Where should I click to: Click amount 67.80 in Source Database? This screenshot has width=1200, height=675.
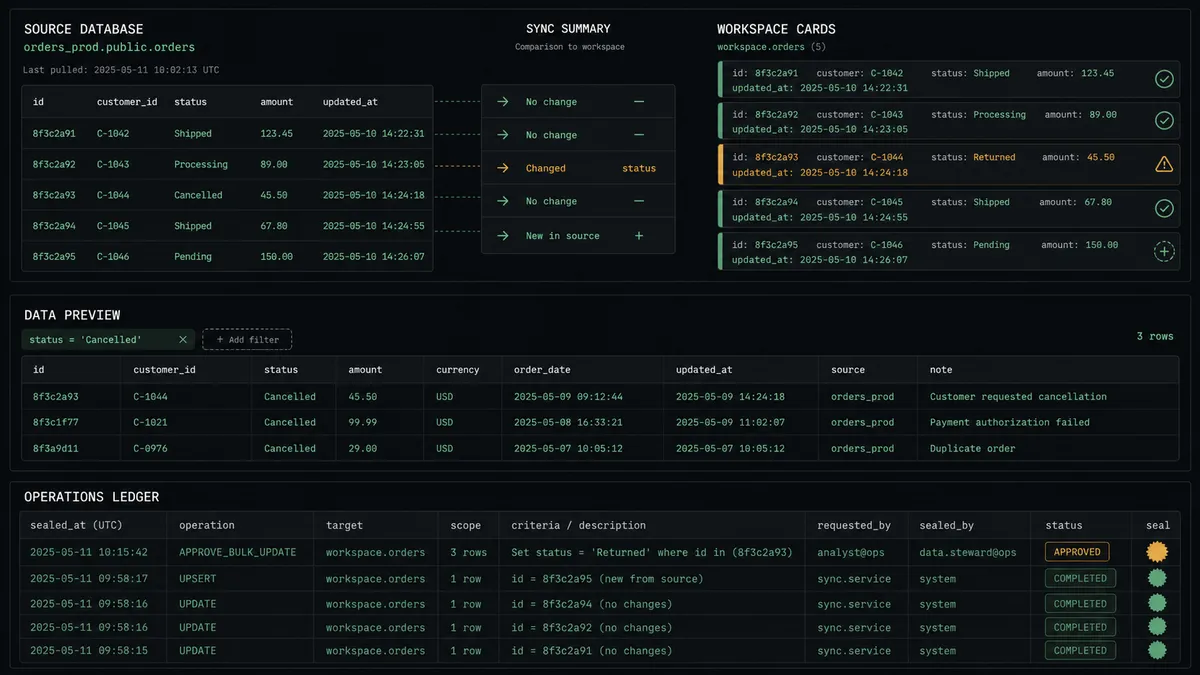(274, 226)
